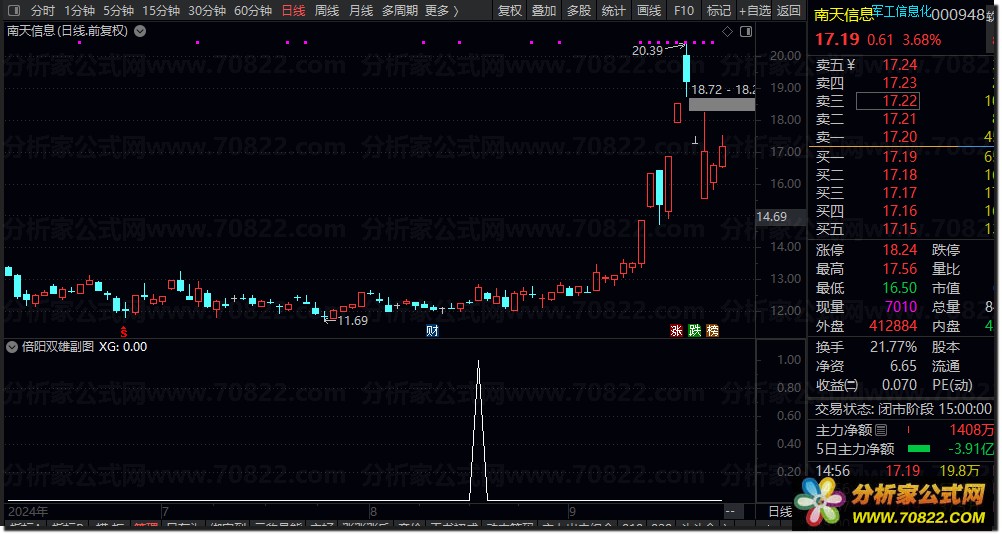Select the 30分钟 period
This screenshot has height=534, width=1002.
[206, 11]
